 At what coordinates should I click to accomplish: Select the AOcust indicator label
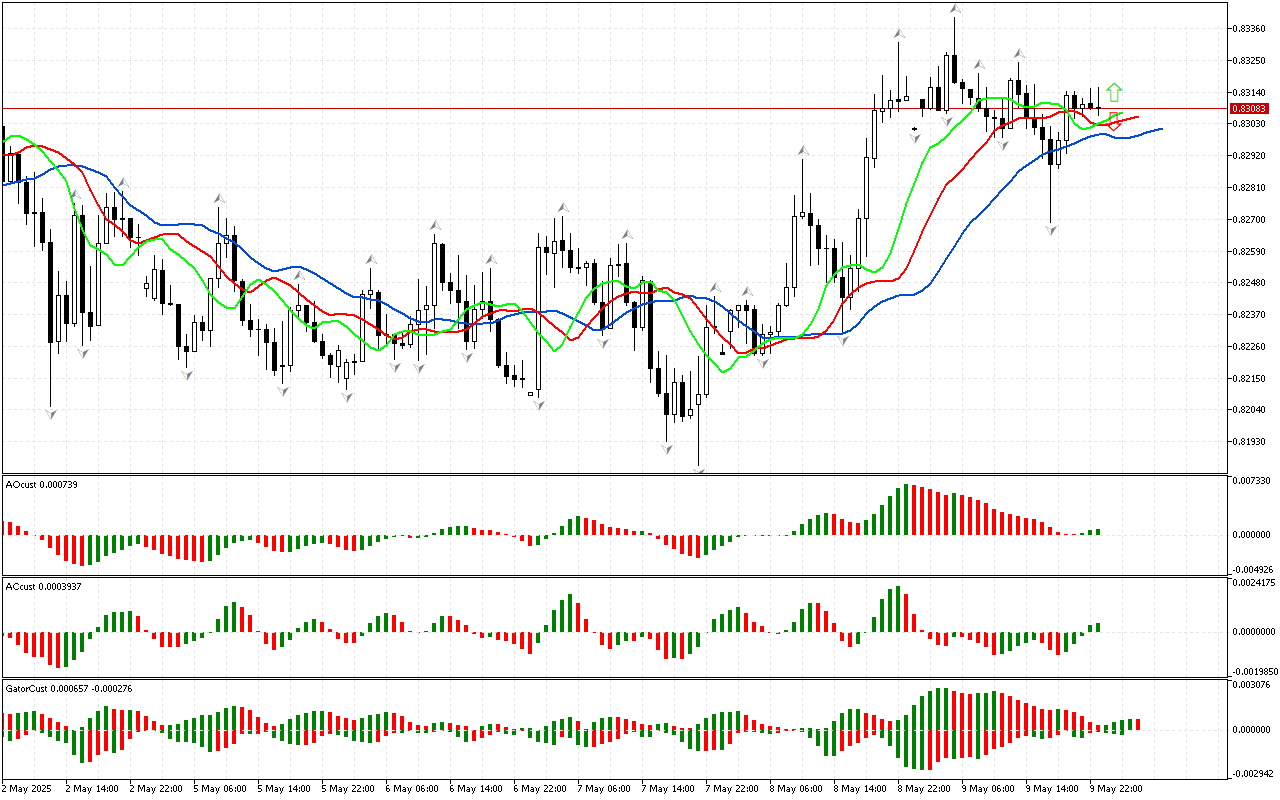tap(41, 484)
